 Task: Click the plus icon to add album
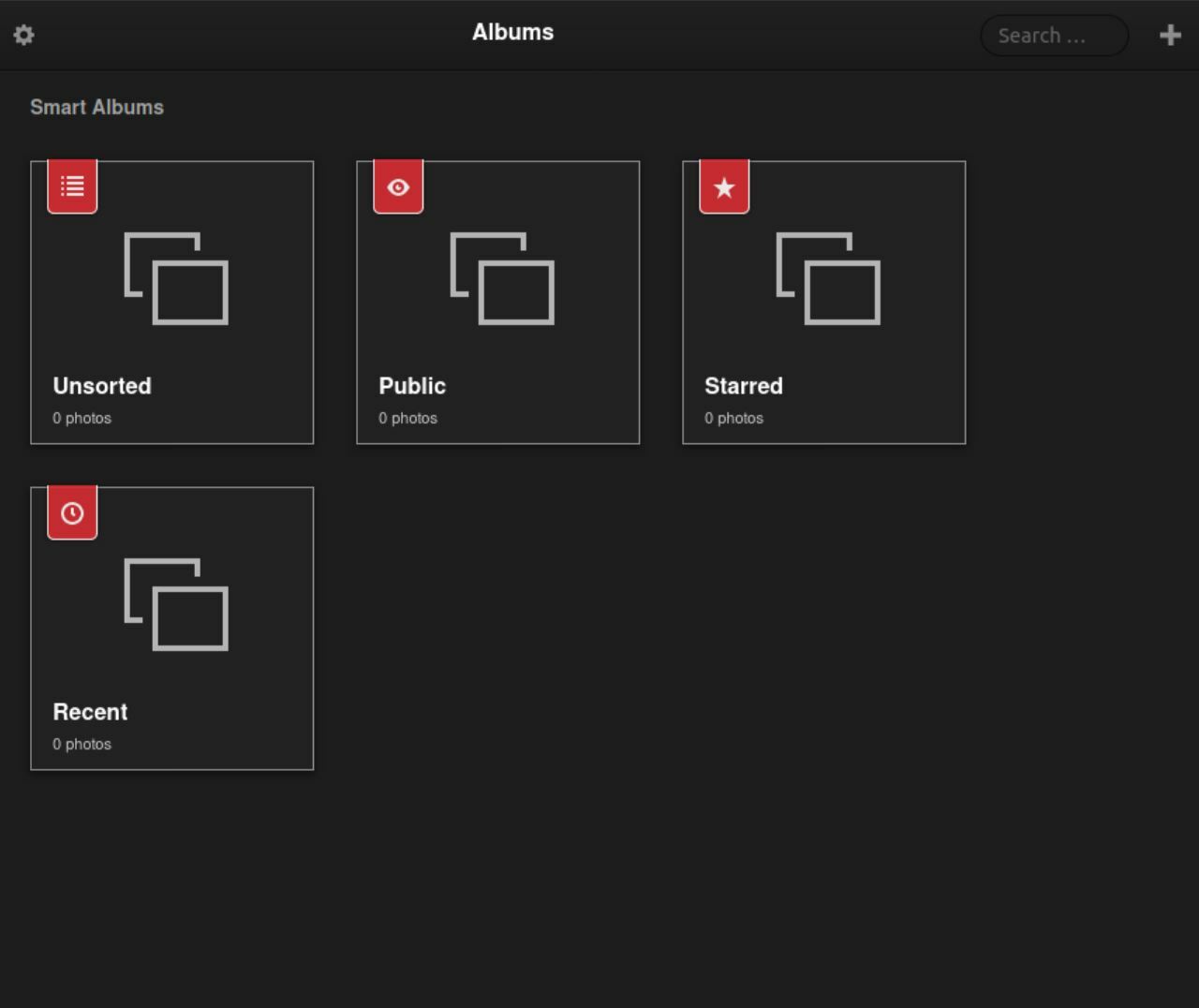[1170, 35]
